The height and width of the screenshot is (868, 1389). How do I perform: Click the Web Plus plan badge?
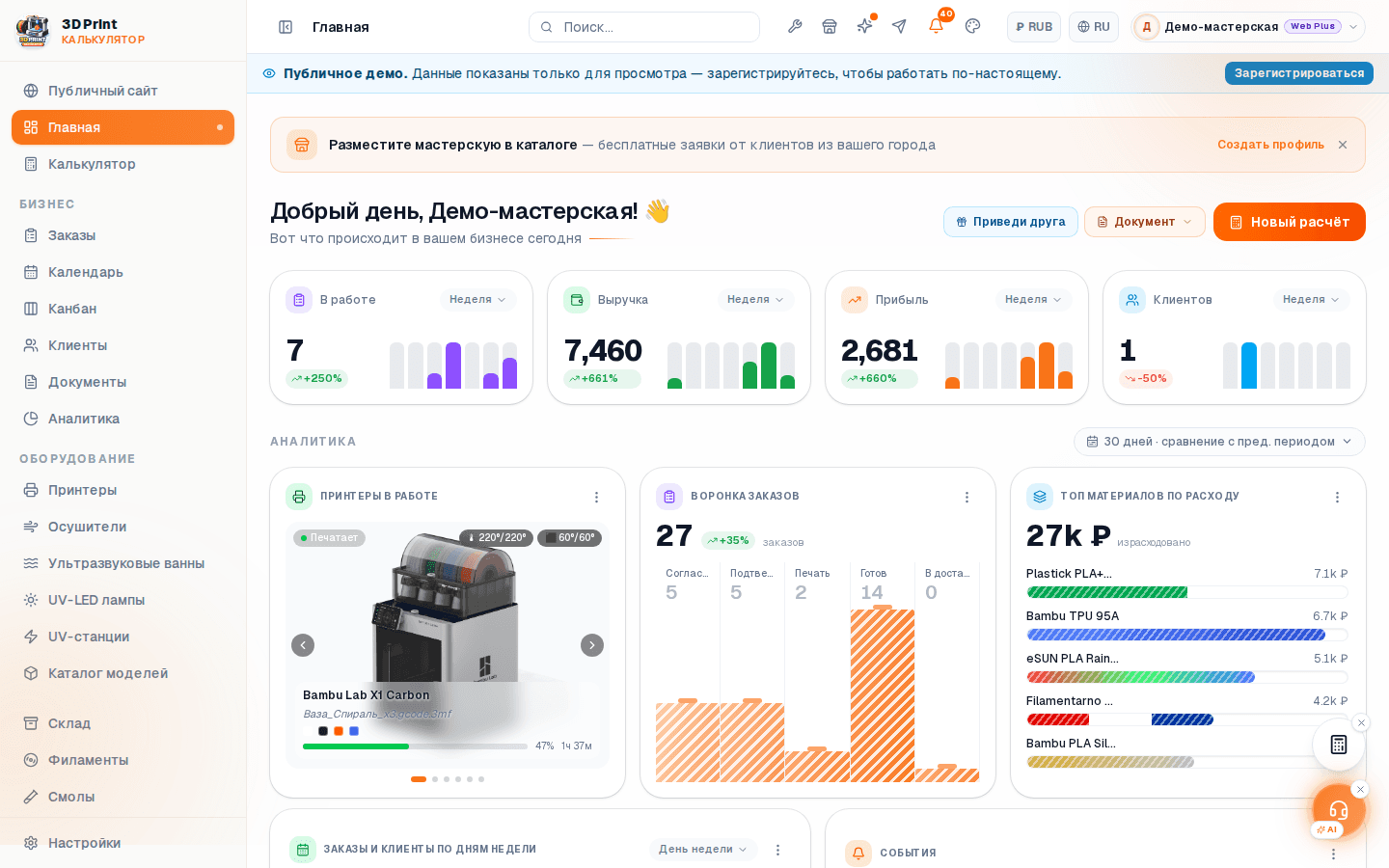[x=1313, y=27]
